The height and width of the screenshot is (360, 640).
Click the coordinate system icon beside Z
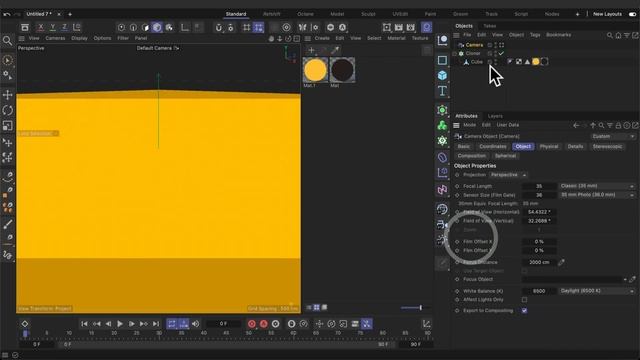(77, 27)
